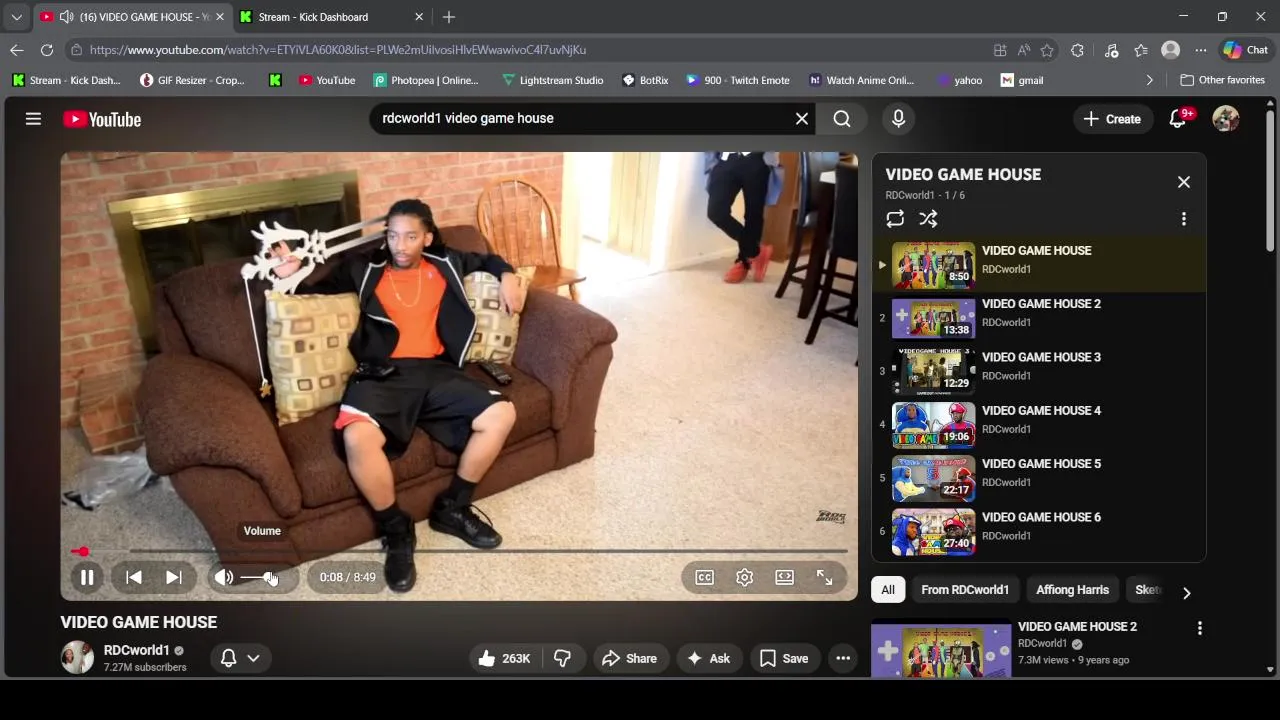Screen dimensions: 1280x720
Task: Switch to Stream - Kick Dashboard tab
Action: point(332,17)
